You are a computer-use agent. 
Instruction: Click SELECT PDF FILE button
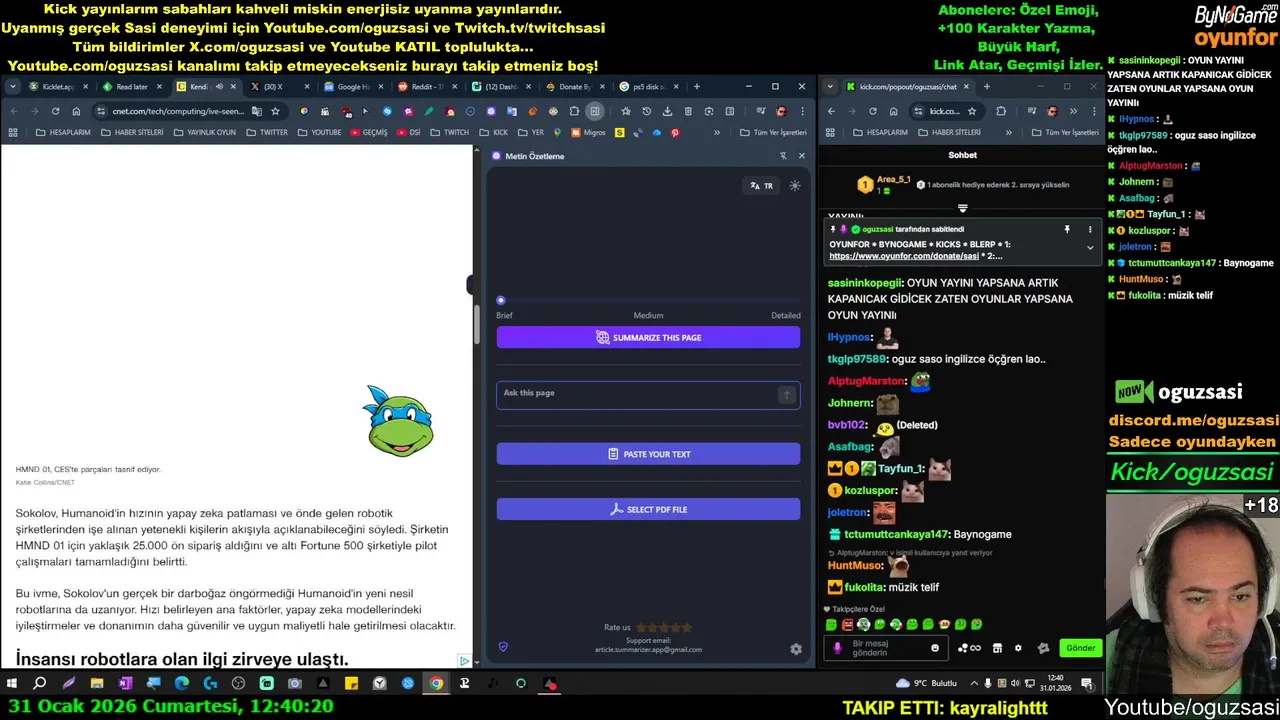coord(648,509)
